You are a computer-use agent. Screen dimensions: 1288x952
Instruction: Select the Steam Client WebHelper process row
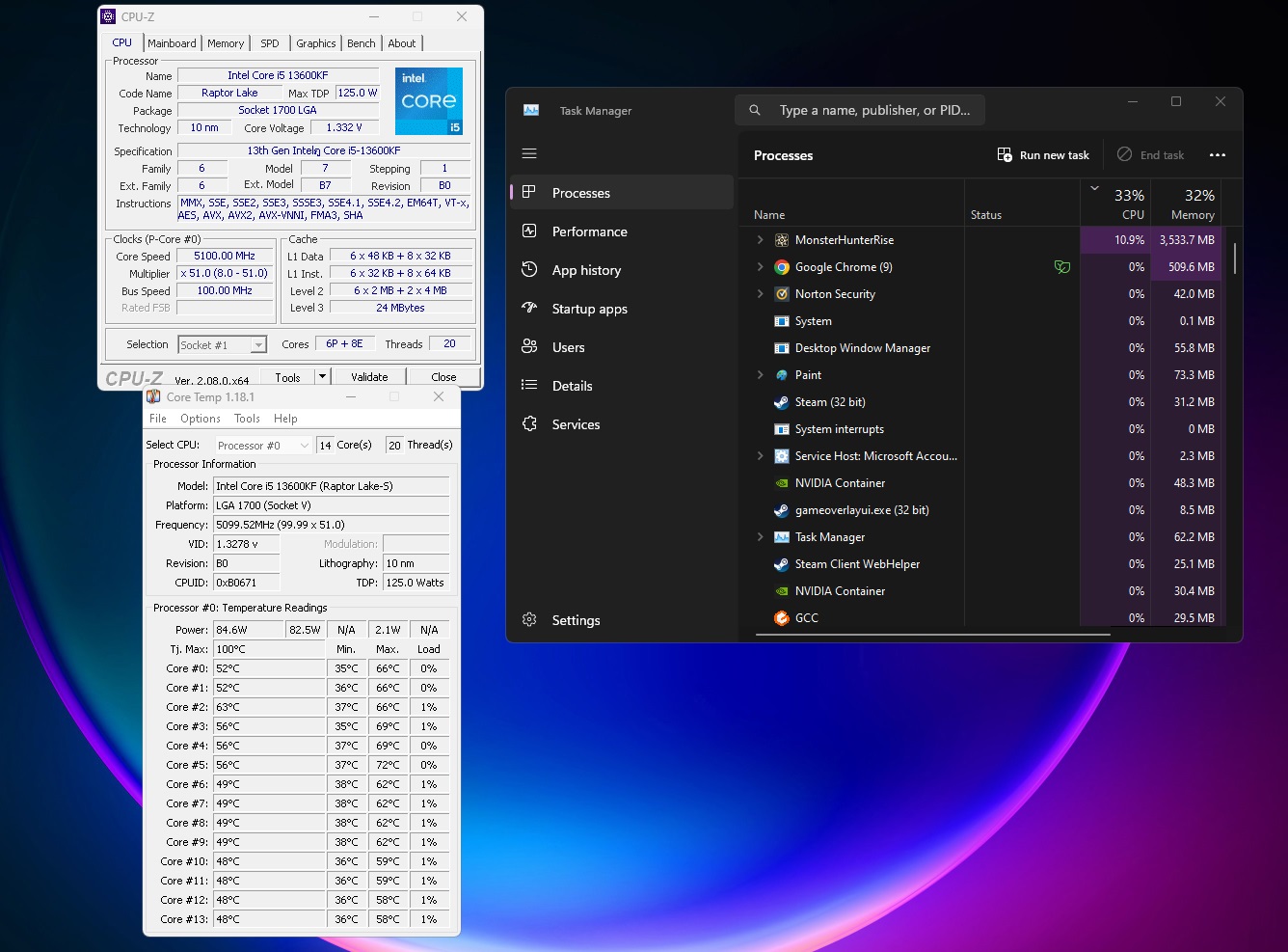980,564
